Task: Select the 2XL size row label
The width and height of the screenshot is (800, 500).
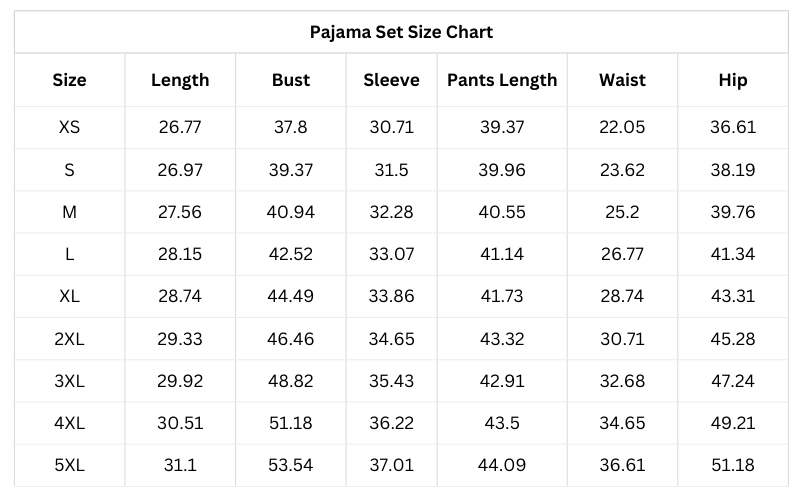Action: click(x=69, y=339)
